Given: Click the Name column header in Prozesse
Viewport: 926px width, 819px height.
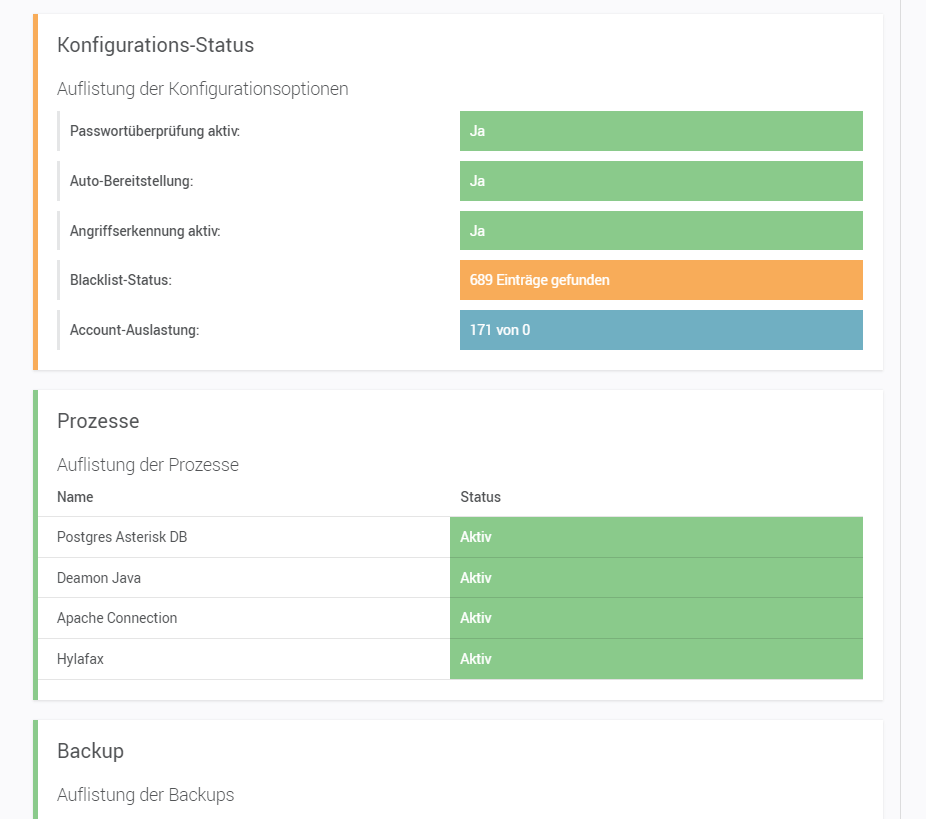Looking at the screenshot, I should pos(75,497).
